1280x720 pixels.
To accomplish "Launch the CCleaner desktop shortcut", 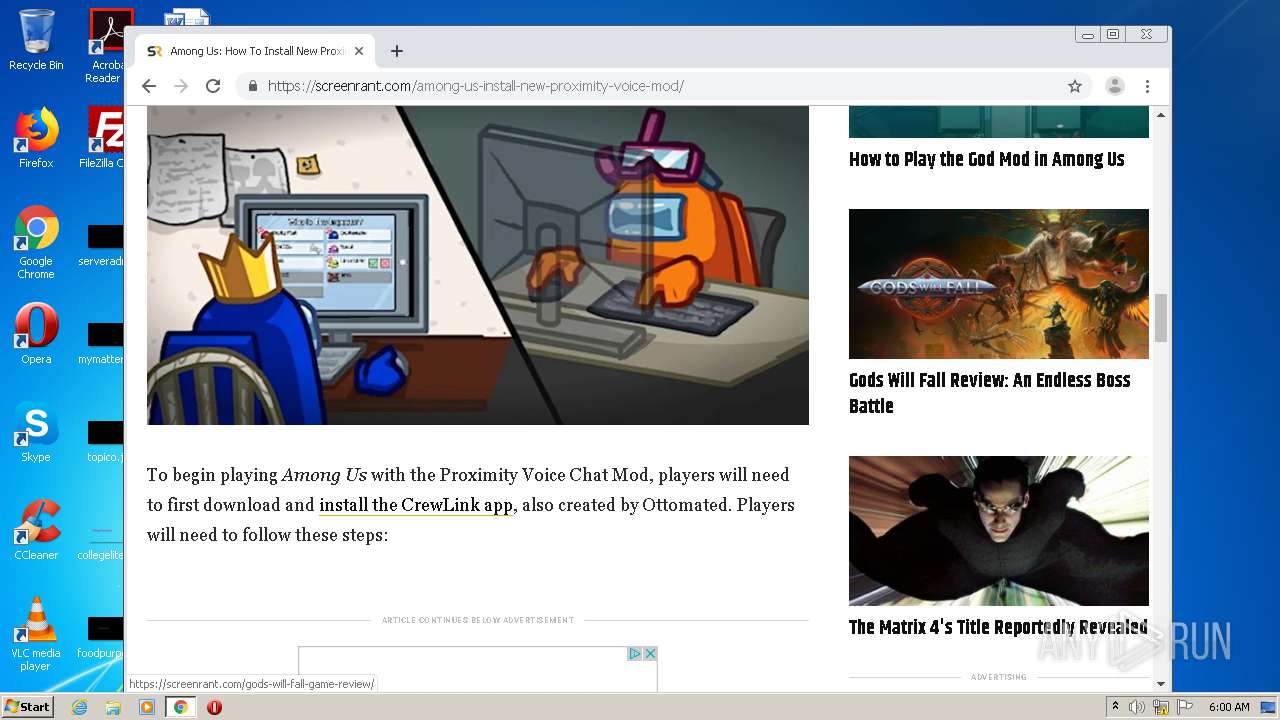I will [36, 530].
